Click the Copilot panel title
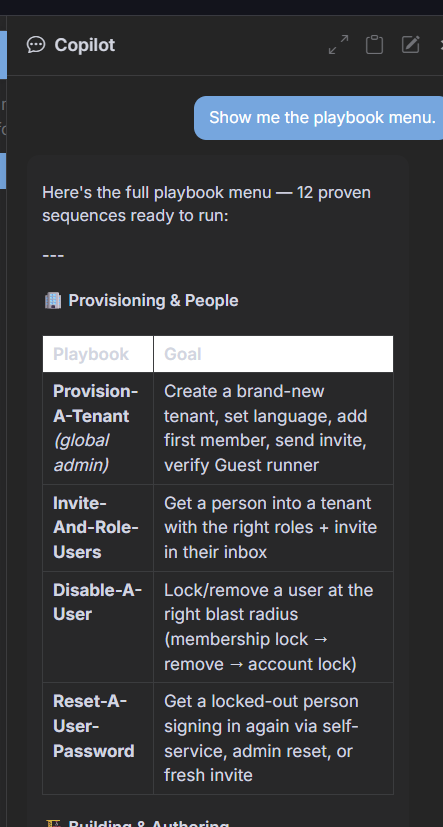443x827 pixels. 84,45
